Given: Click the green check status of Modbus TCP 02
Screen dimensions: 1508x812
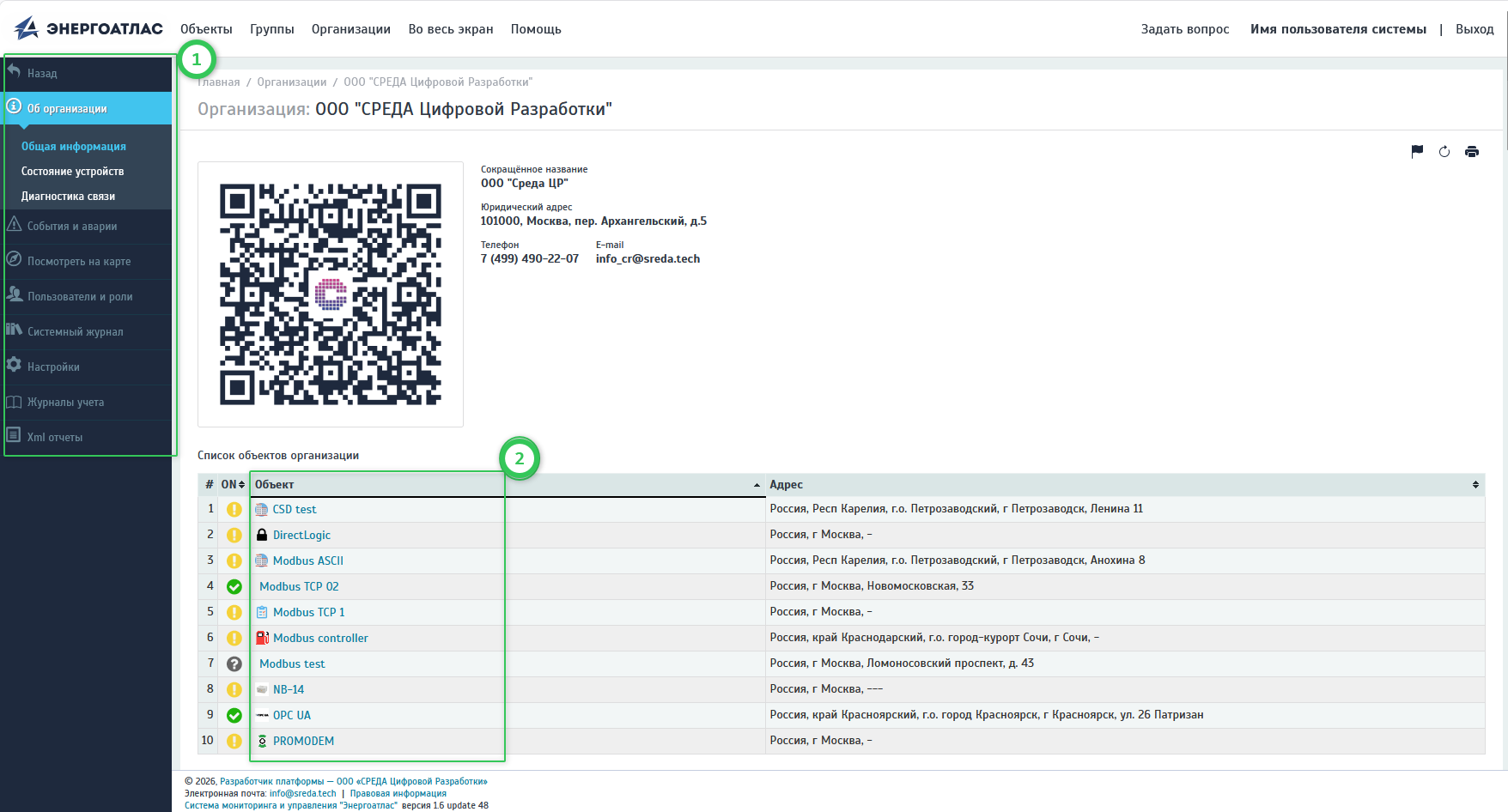Looking at the screenshot, I should (234, 586).
